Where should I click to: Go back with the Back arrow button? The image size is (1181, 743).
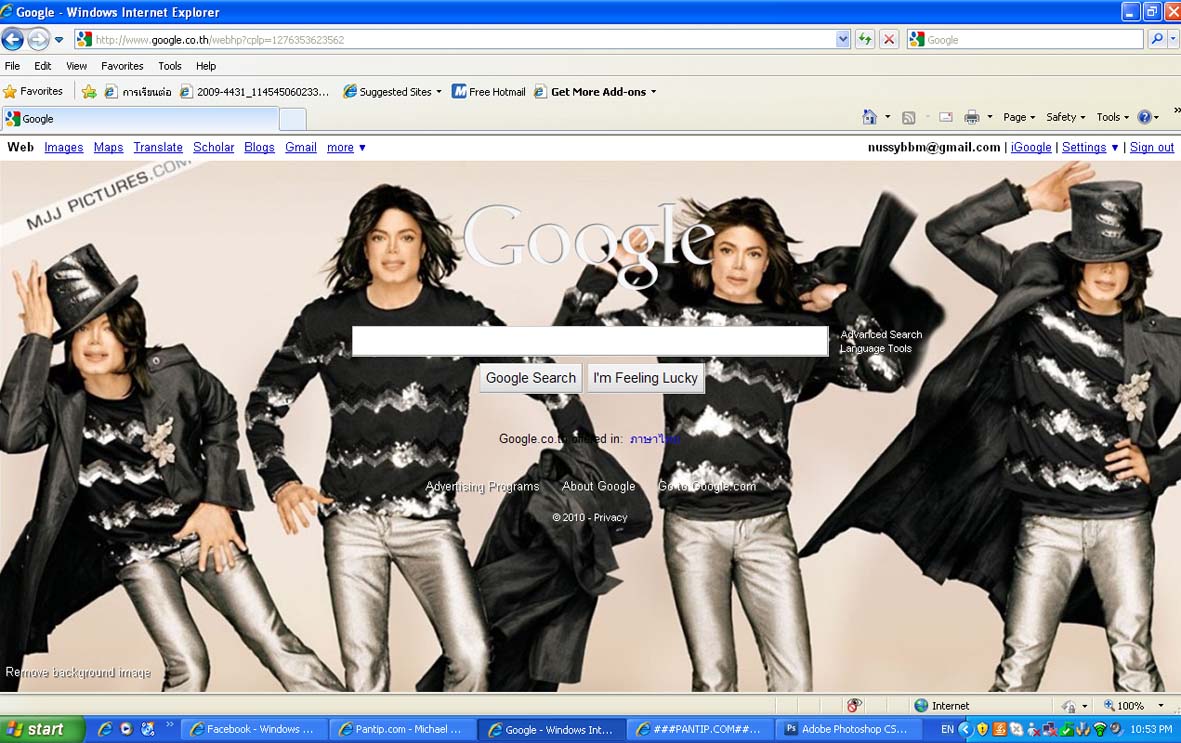pos(13,38)
